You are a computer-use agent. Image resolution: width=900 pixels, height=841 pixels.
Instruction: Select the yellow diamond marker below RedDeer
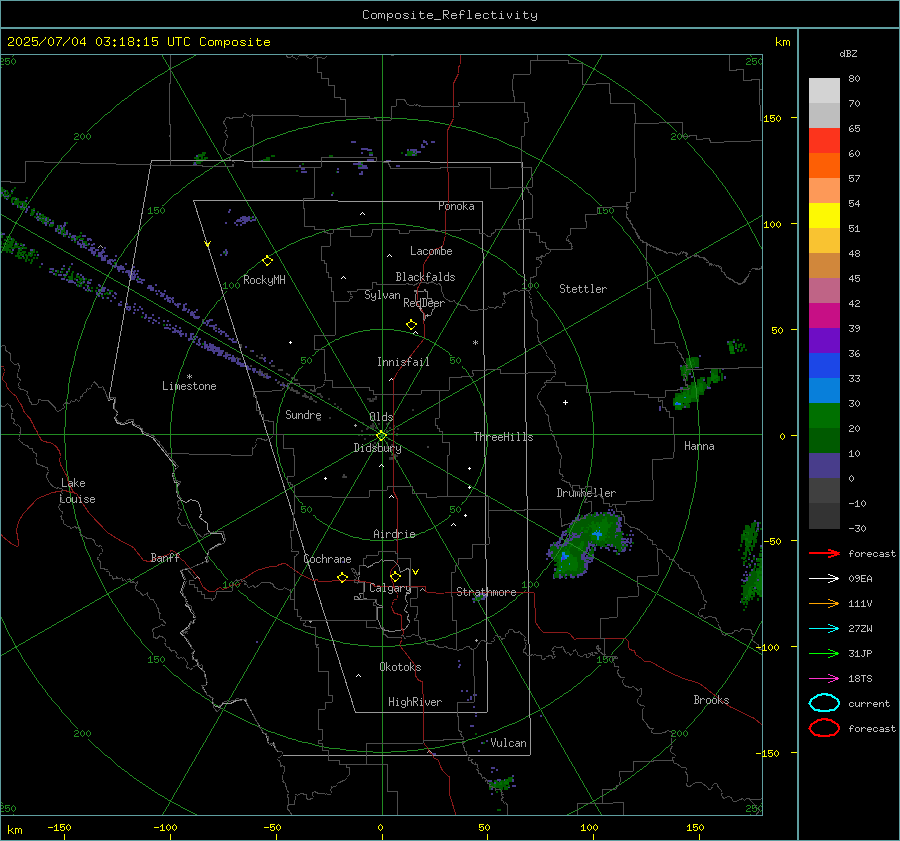(411, 325)
